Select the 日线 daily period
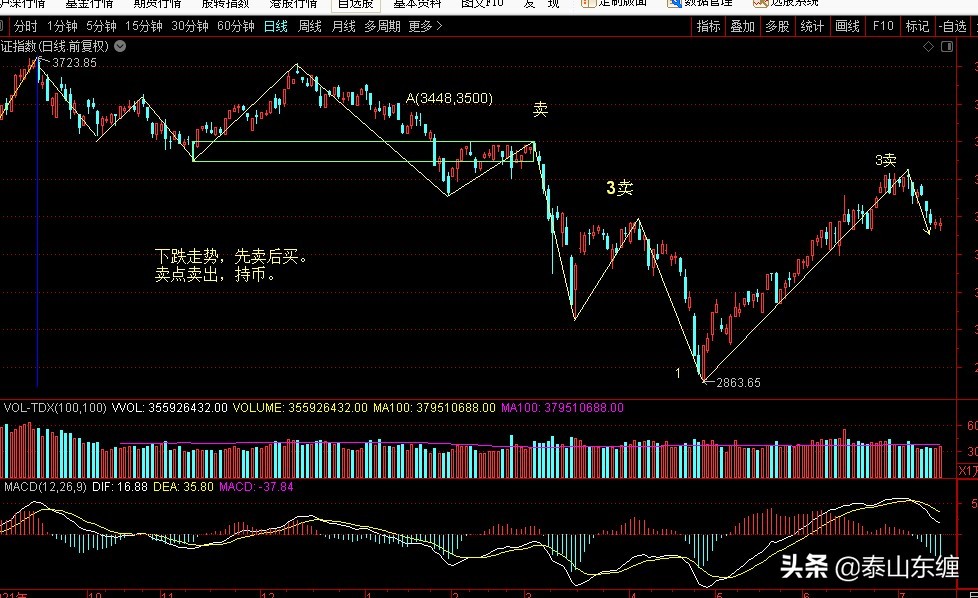Viewport: 978px width, 598px height. [276, 26]
